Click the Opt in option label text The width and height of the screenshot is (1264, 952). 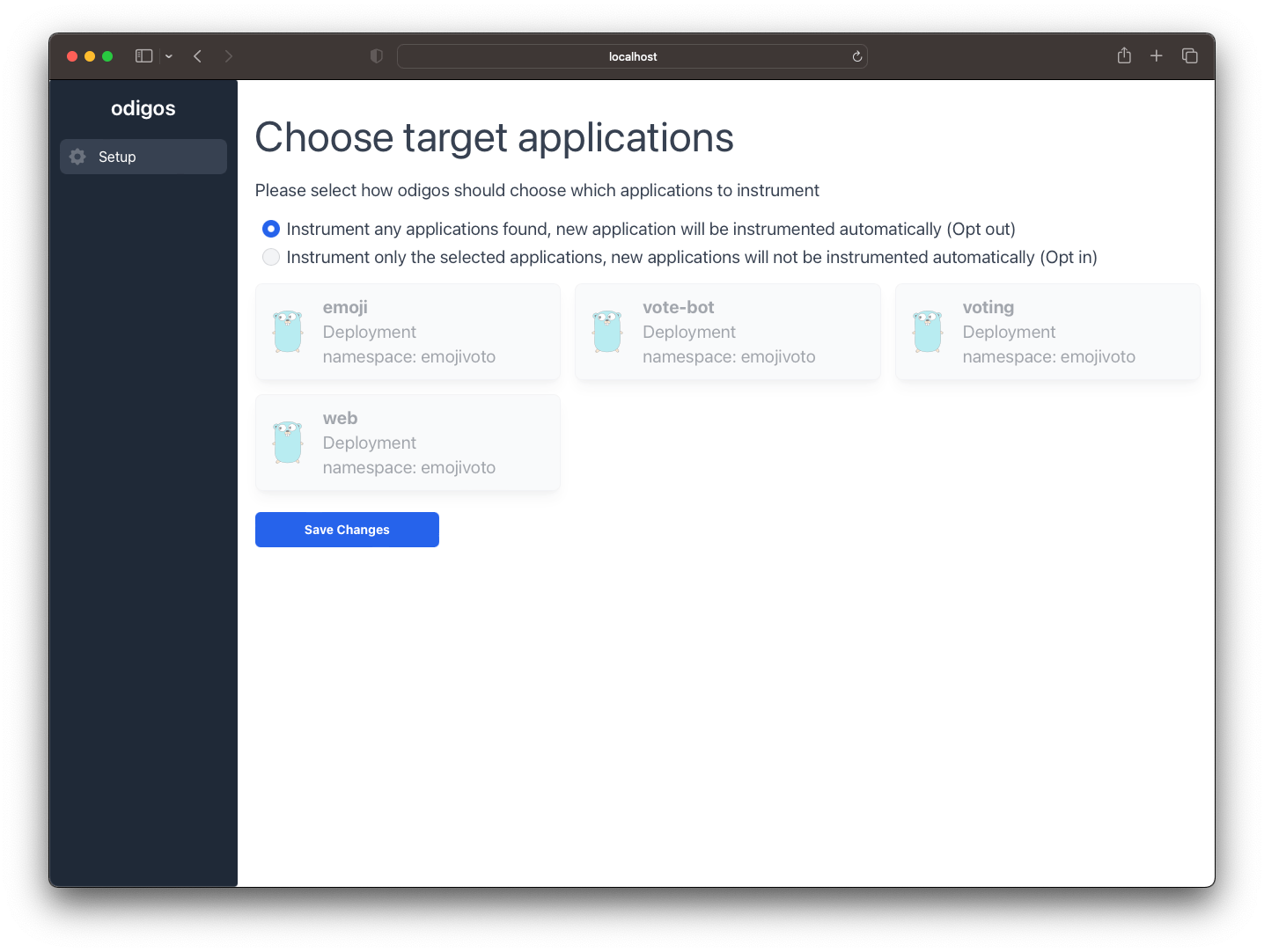pyautogui.click(x=692, y=257)
